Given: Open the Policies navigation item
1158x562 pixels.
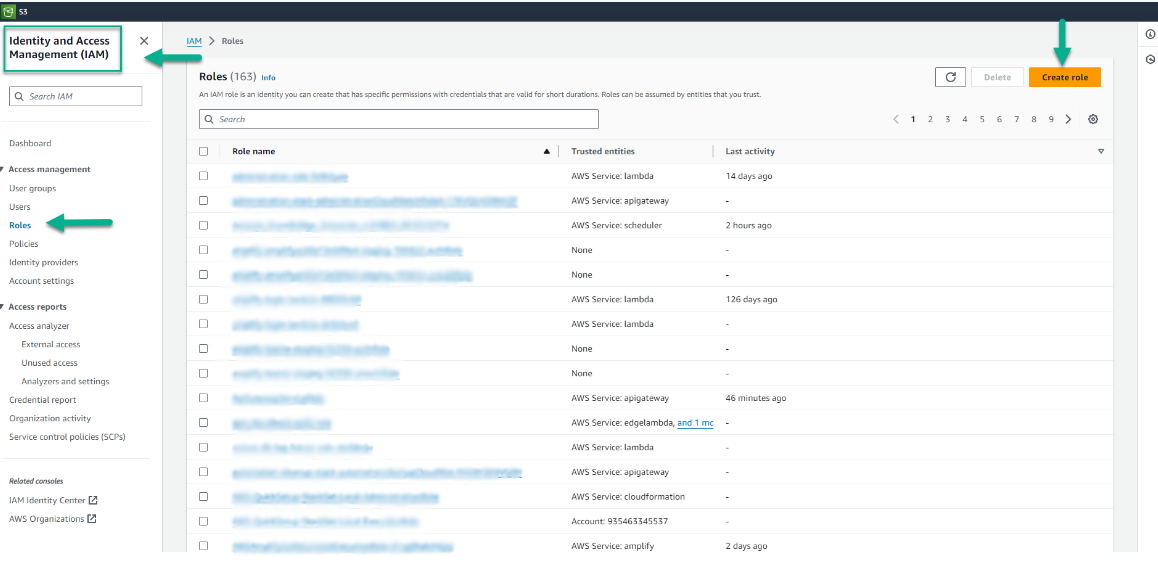Looking at the screenshot, I should pyautogui.click(x=24, y=244).
